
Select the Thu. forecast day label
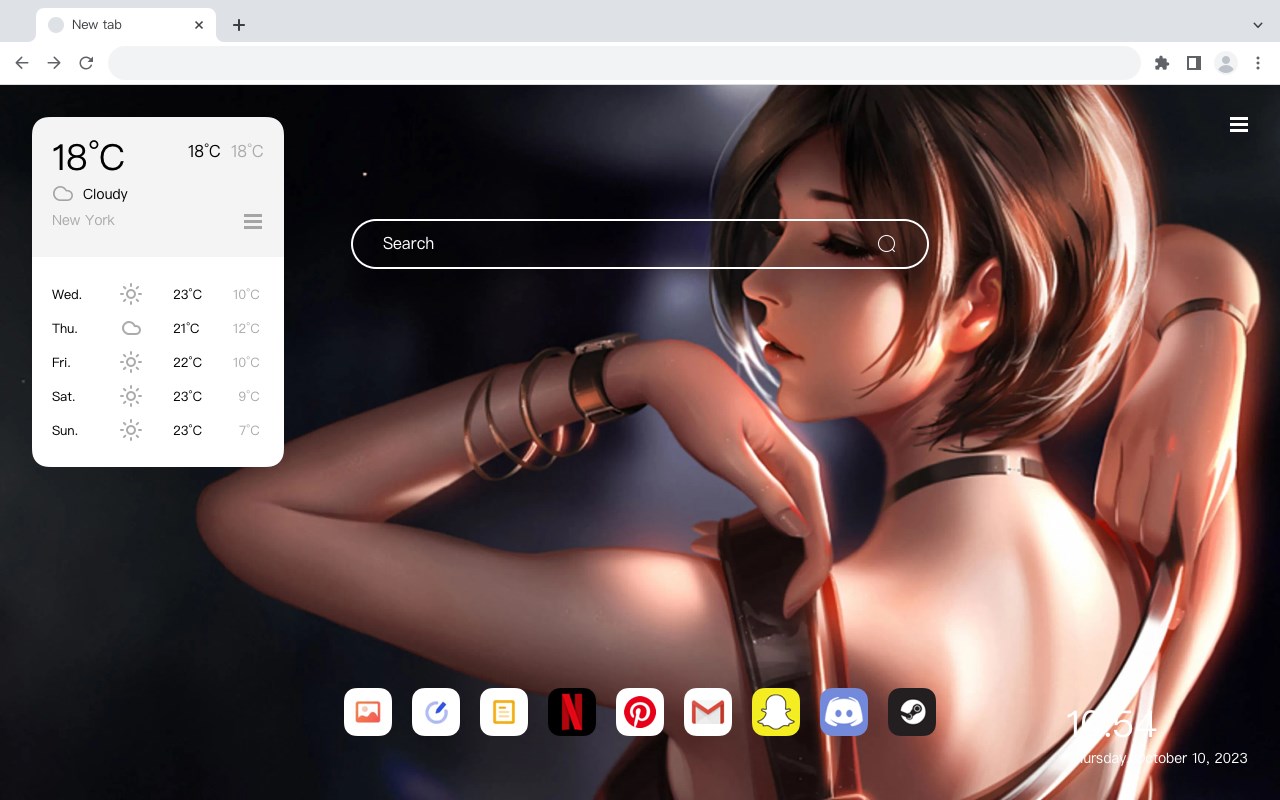pos(65,329)
